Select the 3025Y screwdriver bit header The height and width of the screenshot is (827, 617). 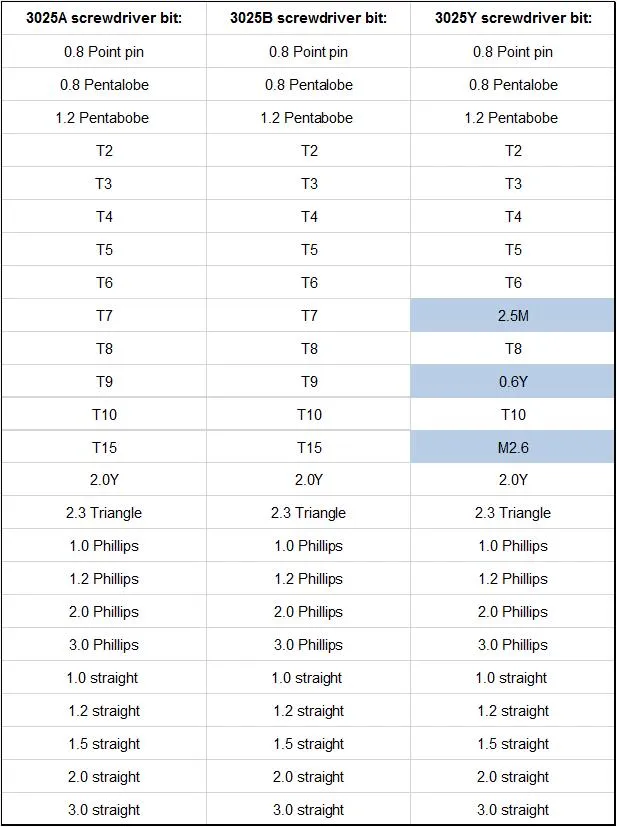tap(513, 18)
